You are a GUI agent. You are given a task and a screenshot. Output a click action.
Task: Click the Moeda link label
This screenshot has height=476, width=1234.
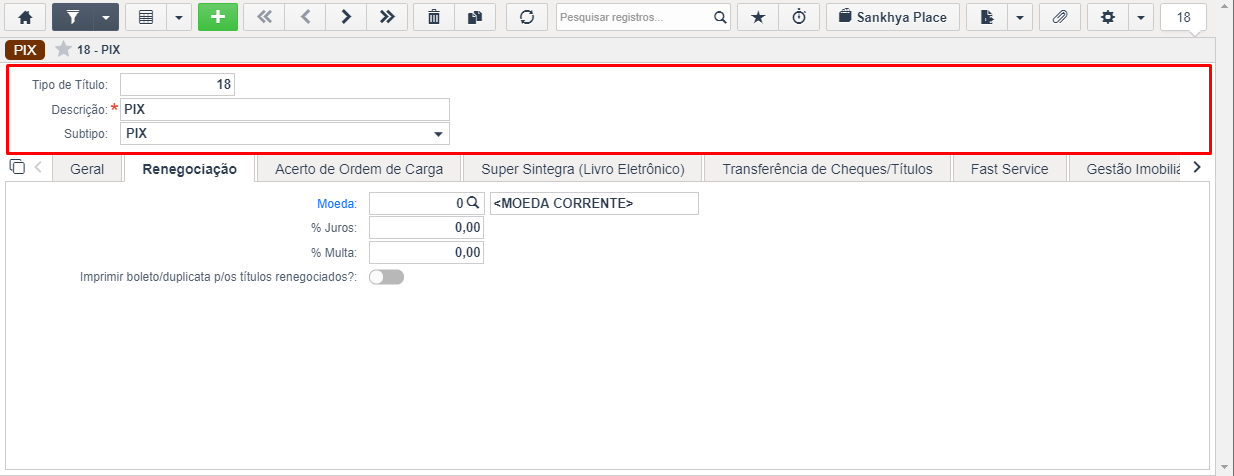click(337, 203)
